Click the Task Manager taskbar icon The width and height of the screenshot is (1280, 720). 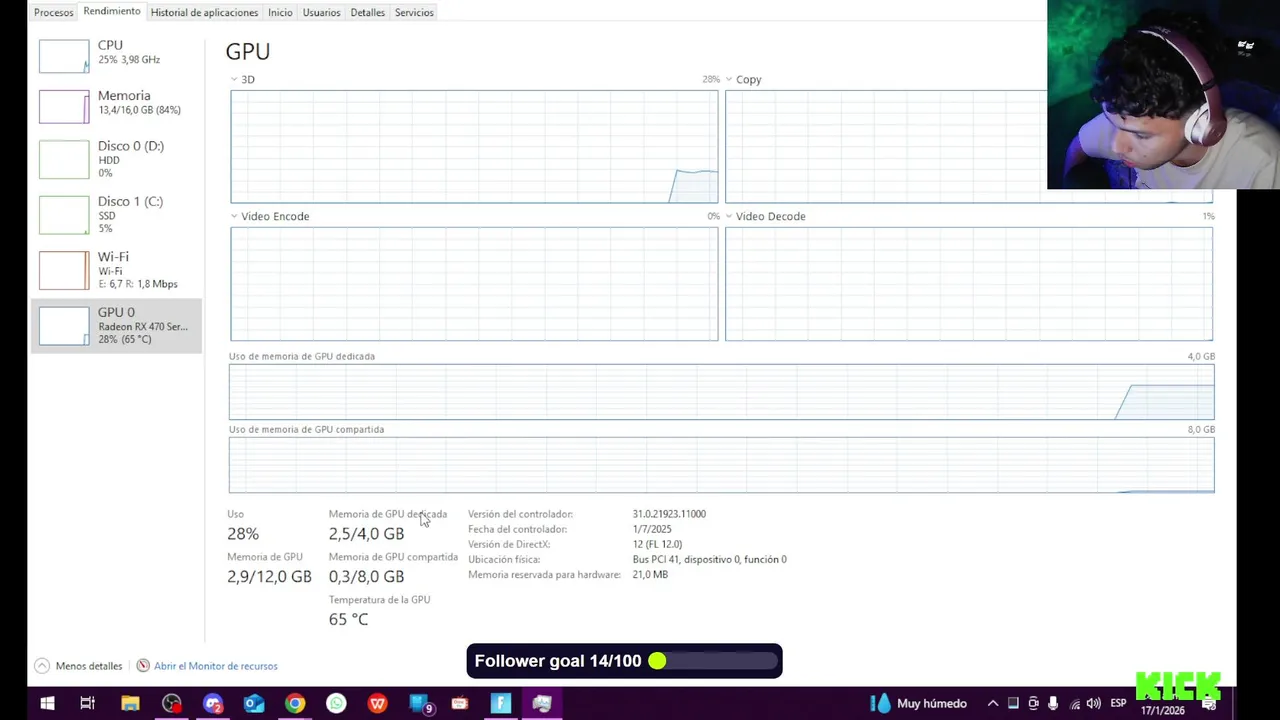(x=542, y=704)
